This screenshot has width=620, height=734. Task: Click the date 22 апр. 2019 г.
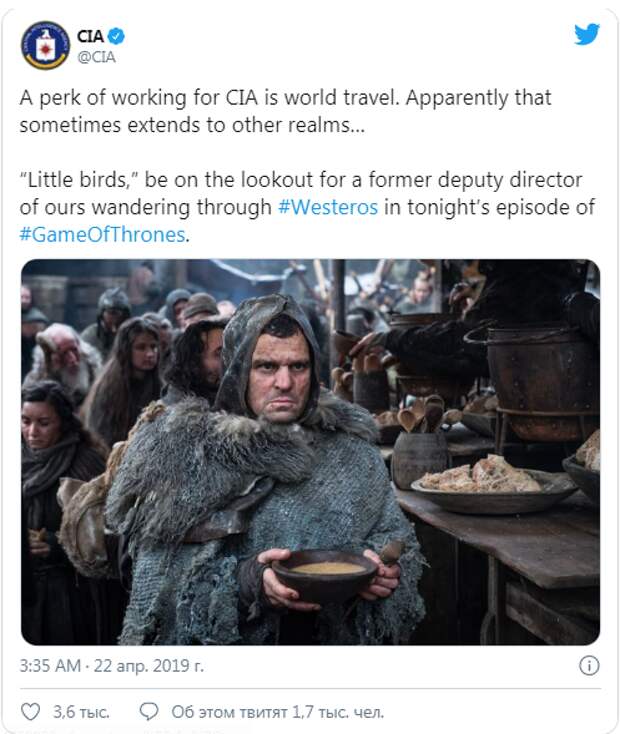tap(149, 666)
